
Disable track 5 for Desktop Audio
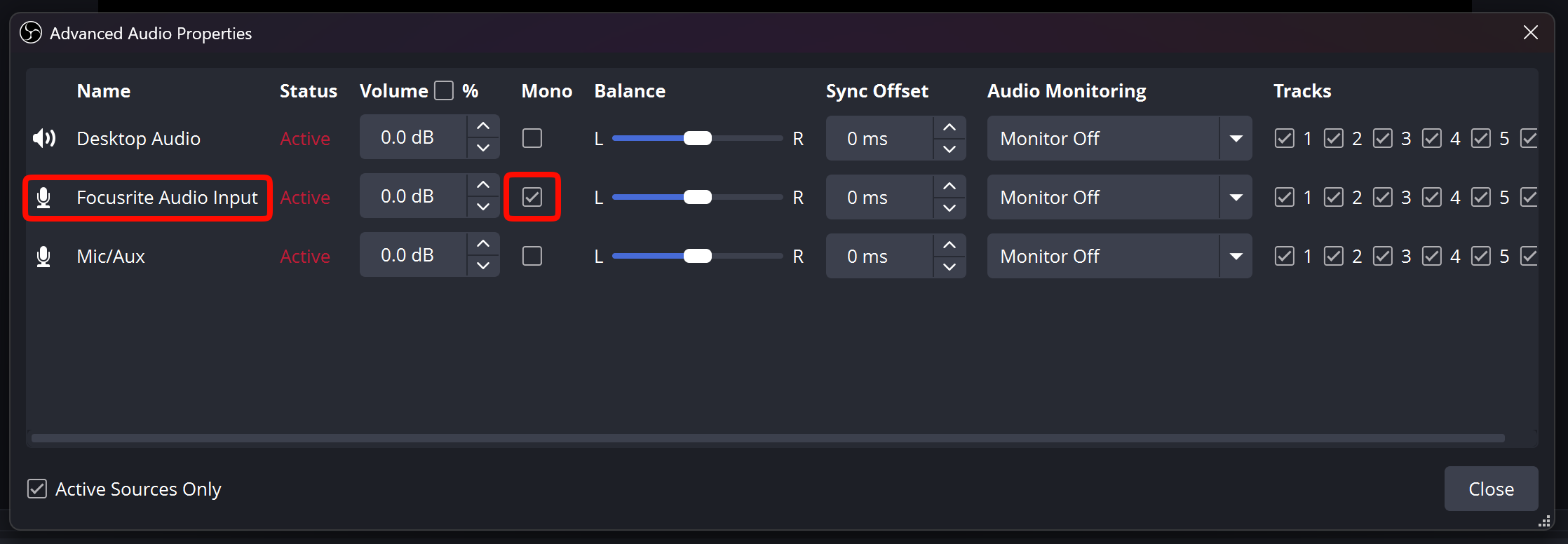pos(1481,138)
